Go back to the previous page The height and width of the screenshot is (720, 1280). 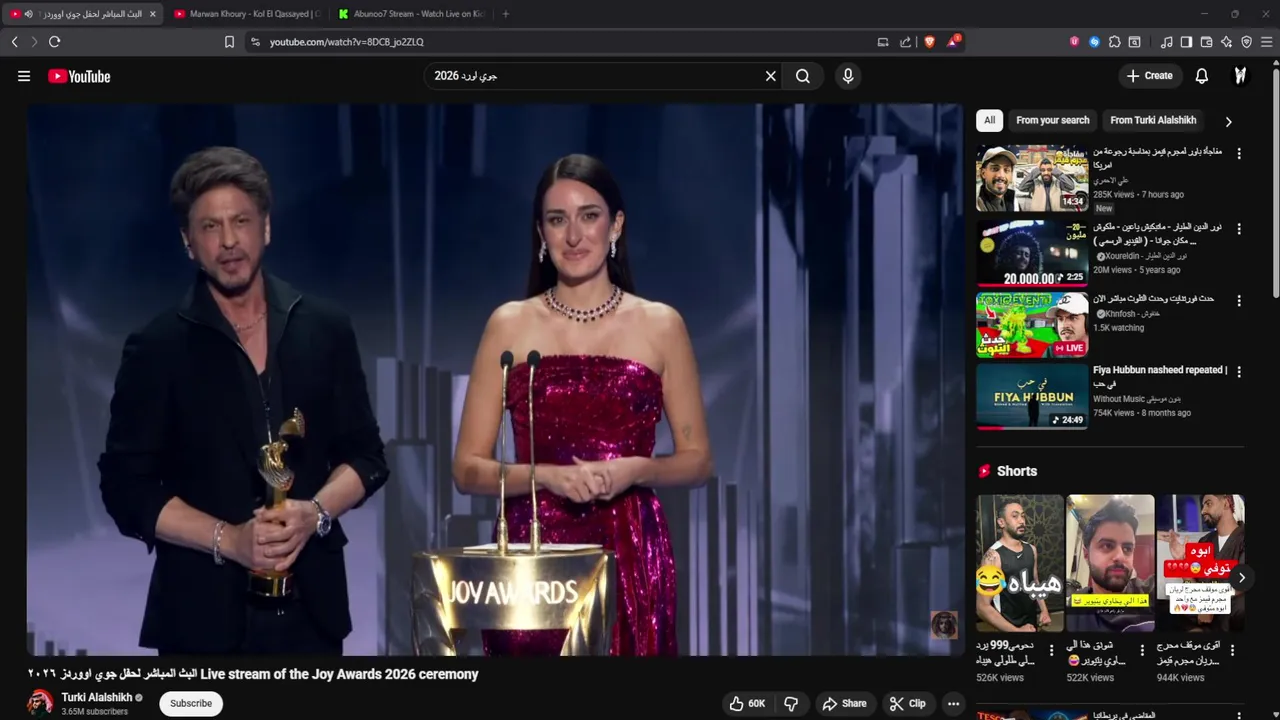14,42
